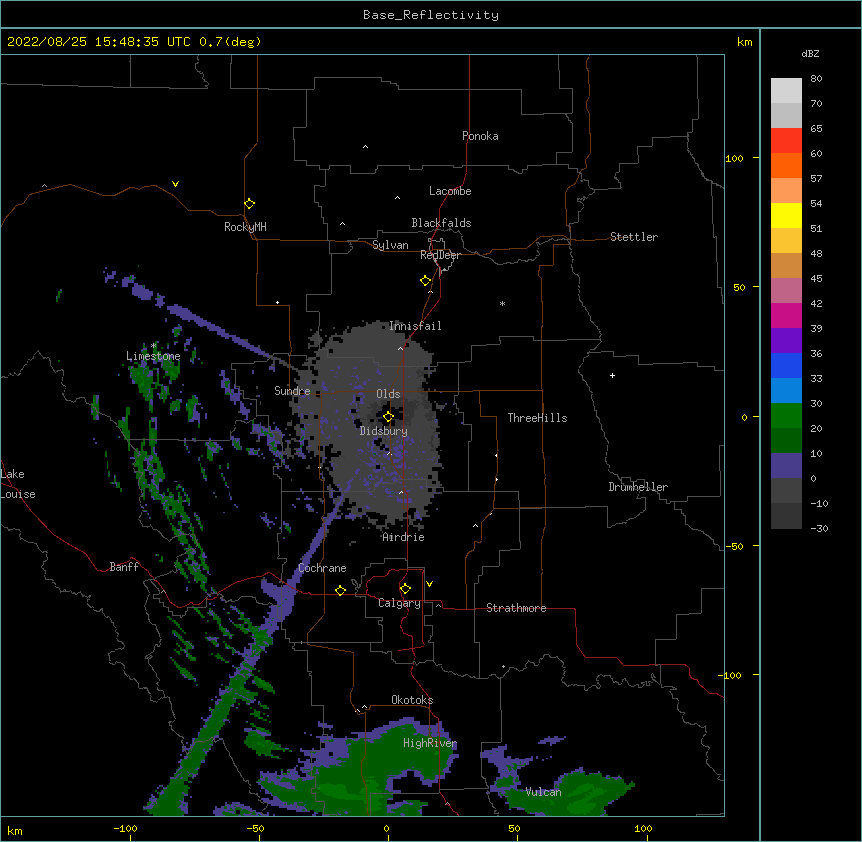Screen dimensions: 862x842
Task: Select the HighRiver label
Action: (430, 743)
